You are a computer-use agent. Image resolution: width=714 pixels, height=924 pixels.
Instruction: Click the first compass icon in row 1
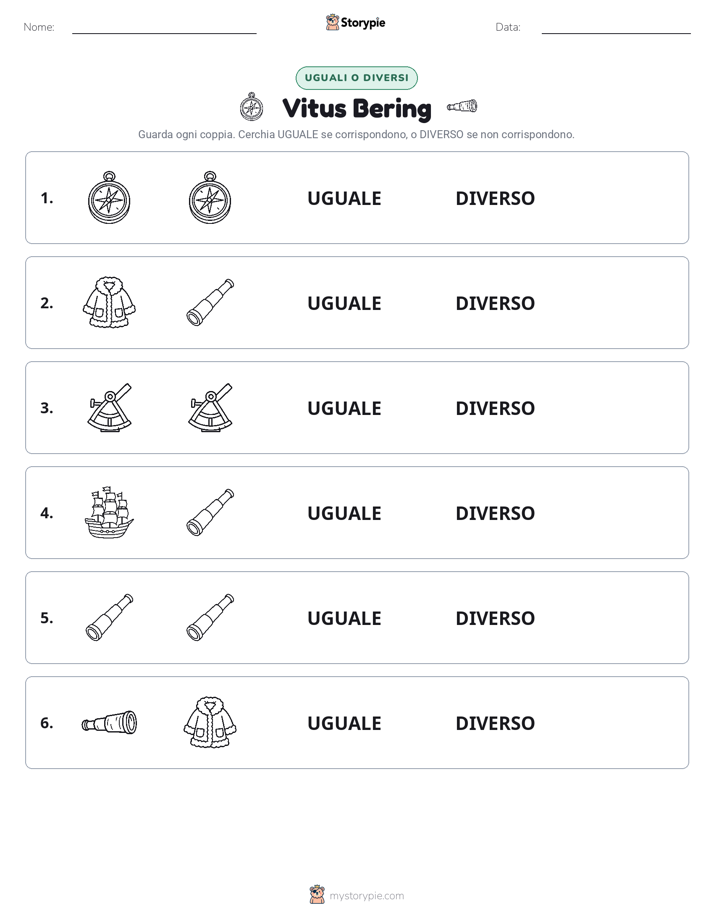[x=109, y=197]
